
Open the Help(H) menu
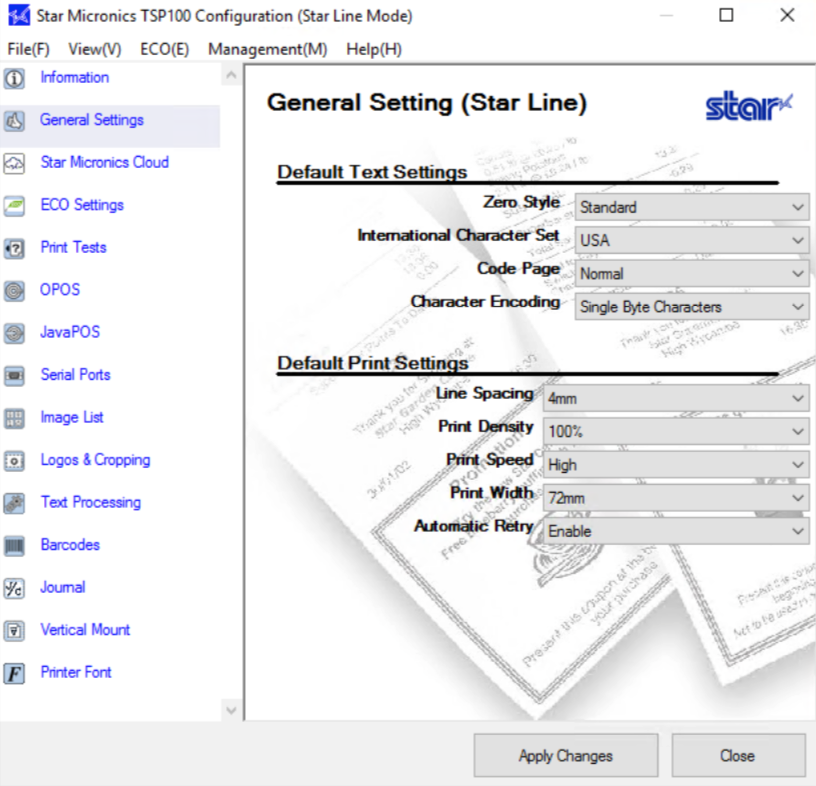[374, 49]
